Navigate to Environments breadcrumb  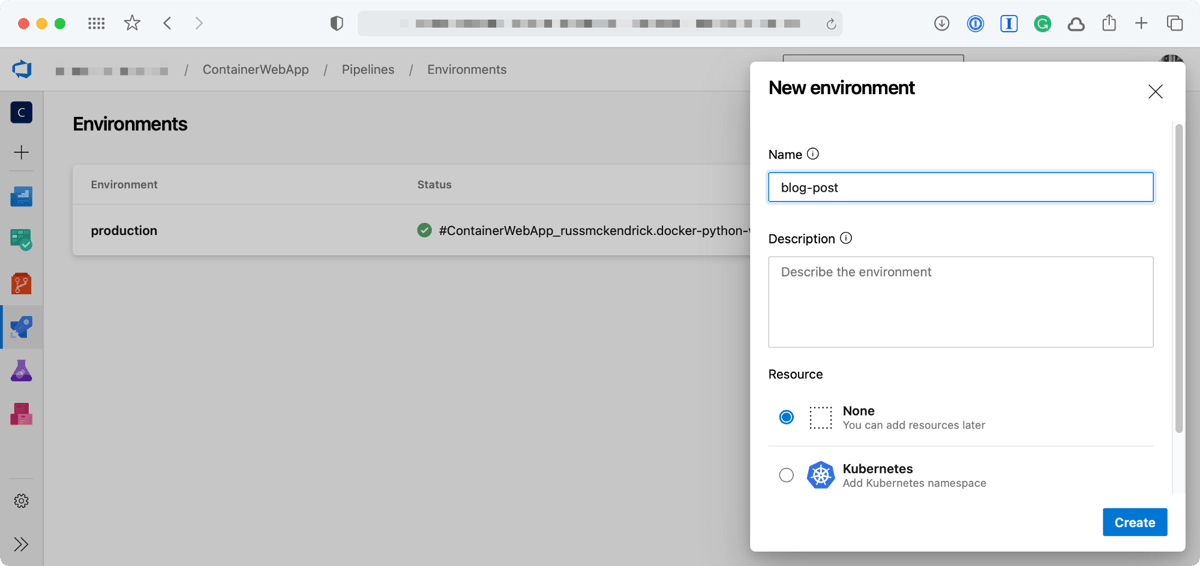[467, 70]
